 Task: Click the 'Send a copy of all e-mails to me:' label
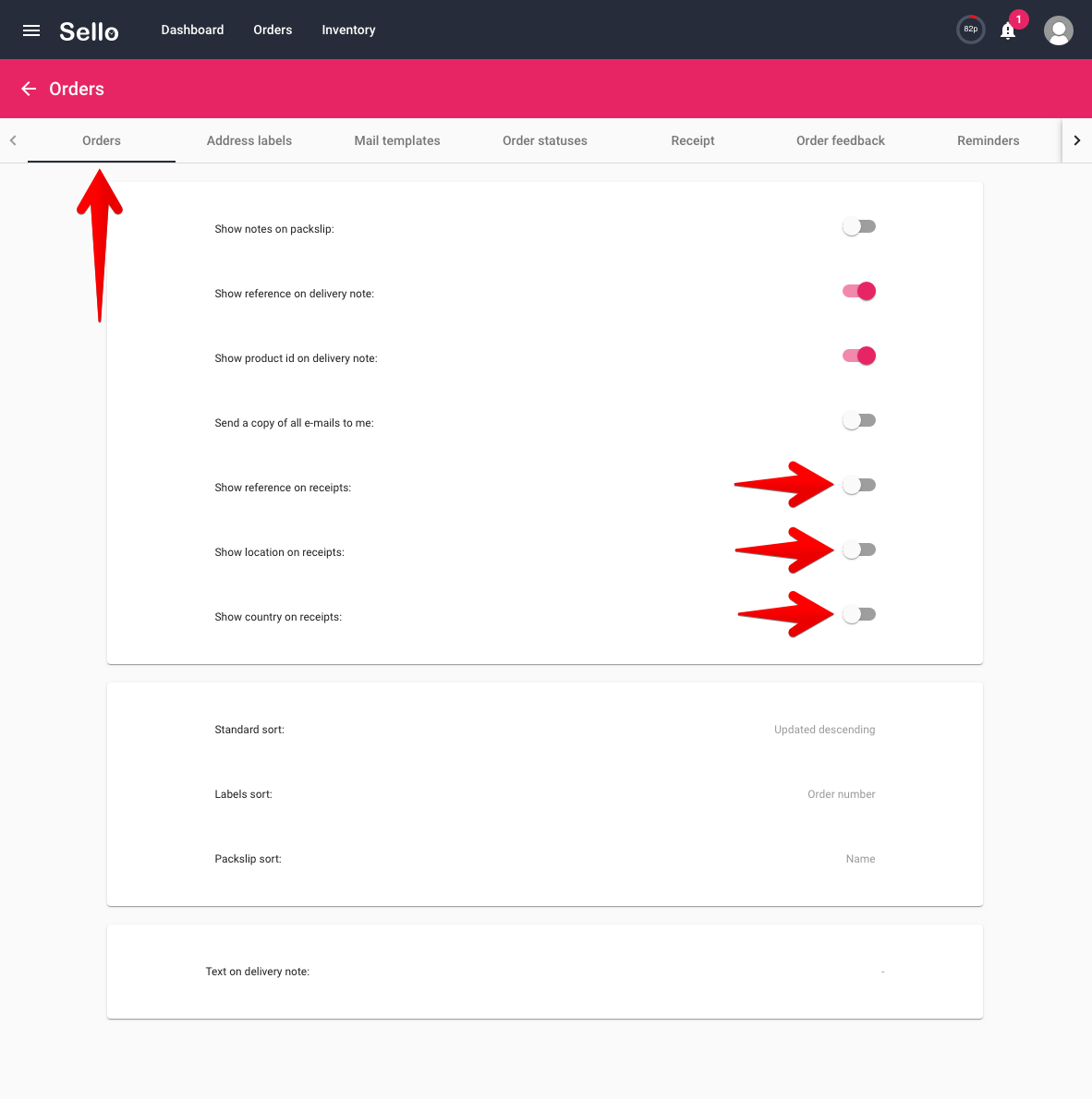point(294,423)
